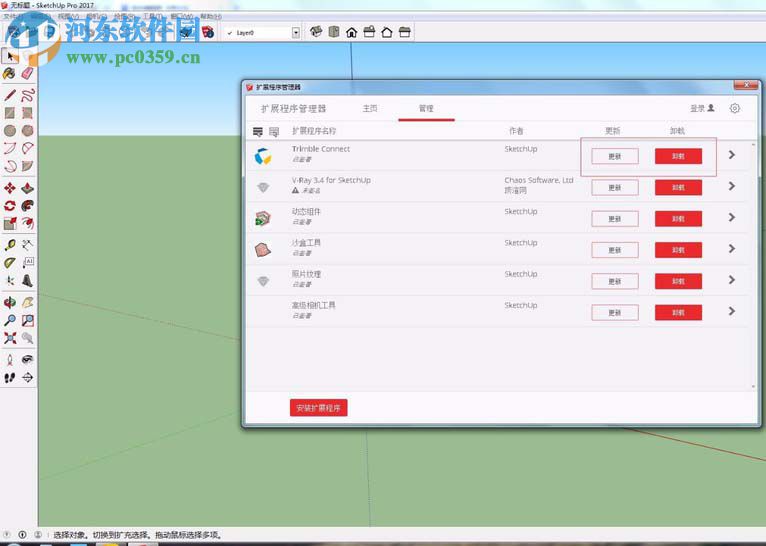Activate the Position Camera tool
766x546 pixels.
[10, 360]
